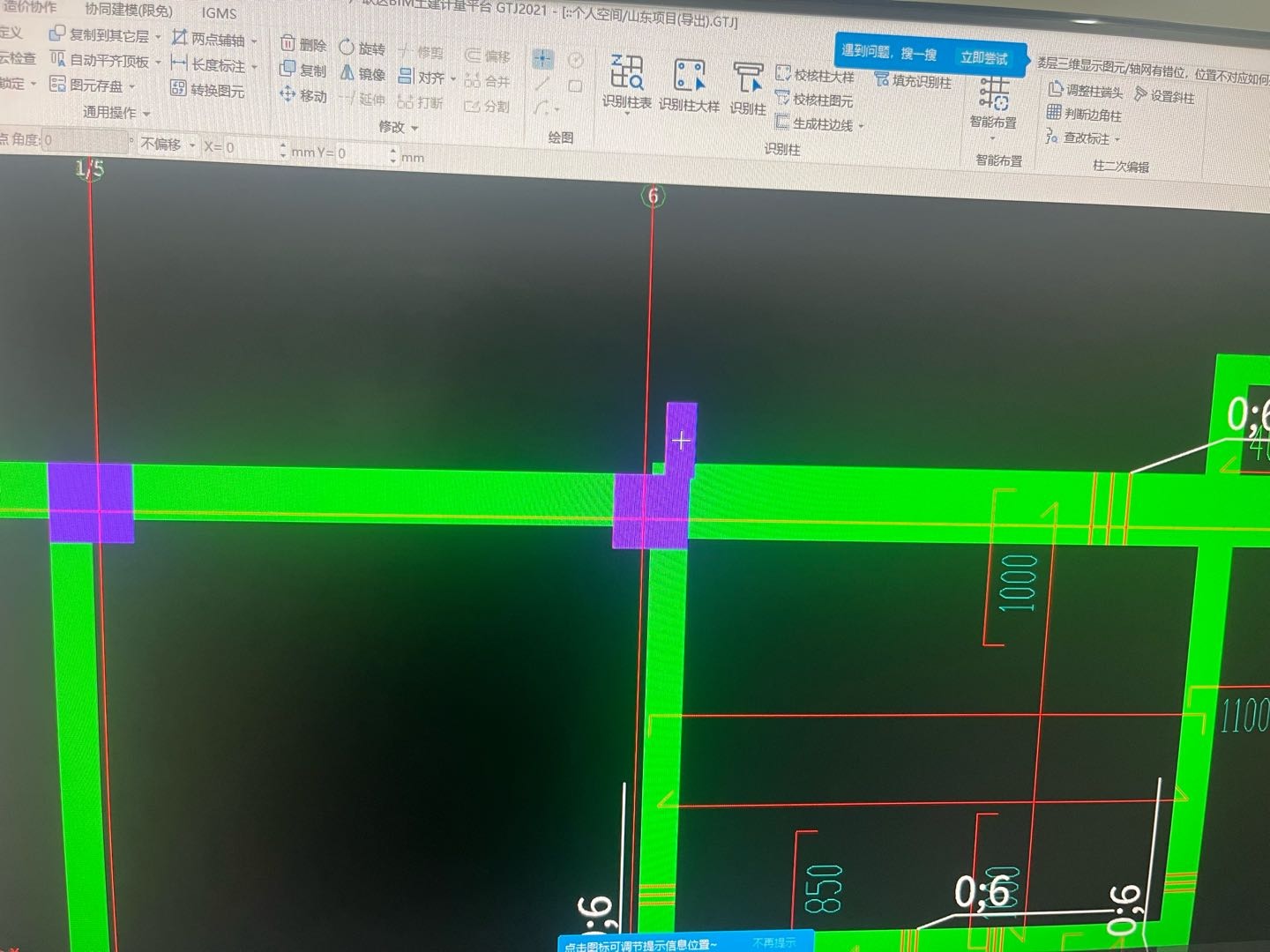The width and height of the screenshot is (1270, 952).
Task: Click 调整柱端头 adjust column end
Action: (x=1087, y=90)
